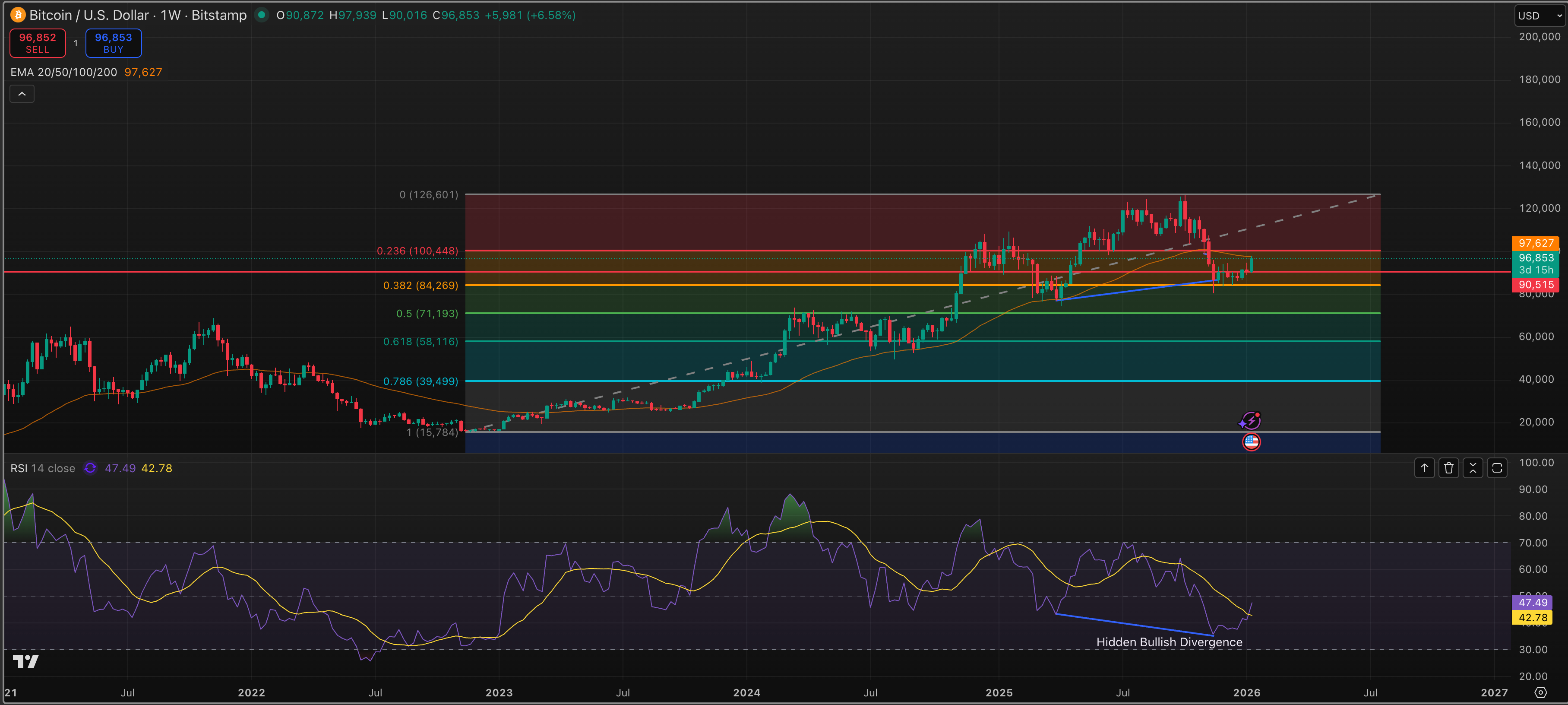The height and width of the screenshot is (705, 1568).
Task: Select the Hidden Bullish Divergence text annotation
Action: coord(1169,641)
